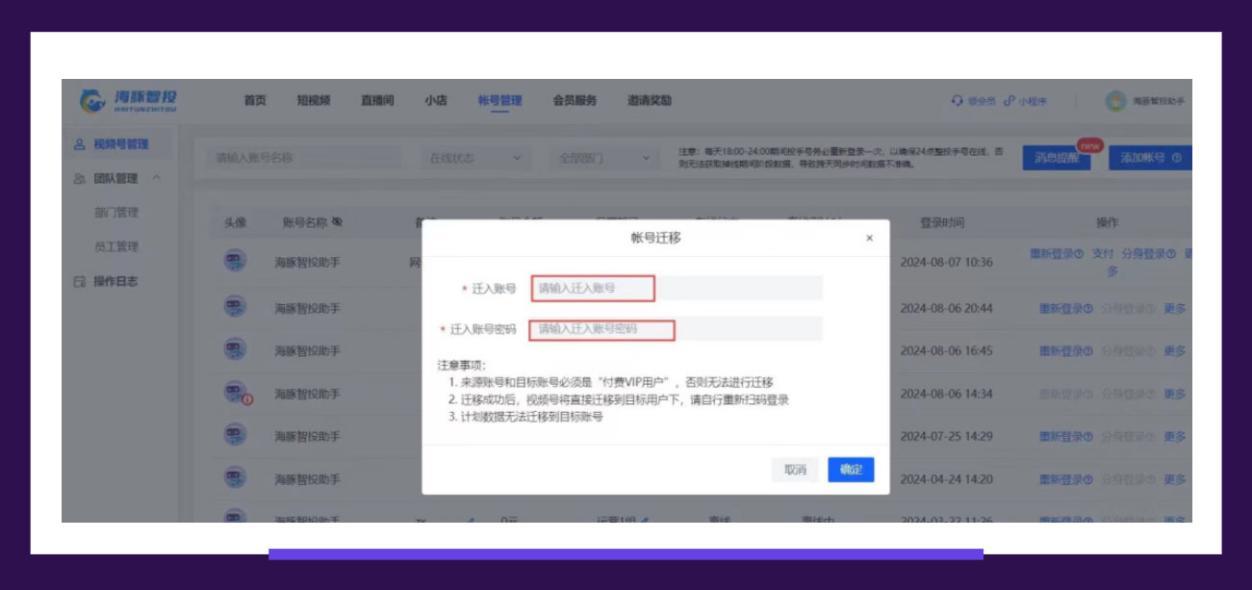
Task: Click the first 海豚智投助手 account avatar
Action: coord(235,258)
